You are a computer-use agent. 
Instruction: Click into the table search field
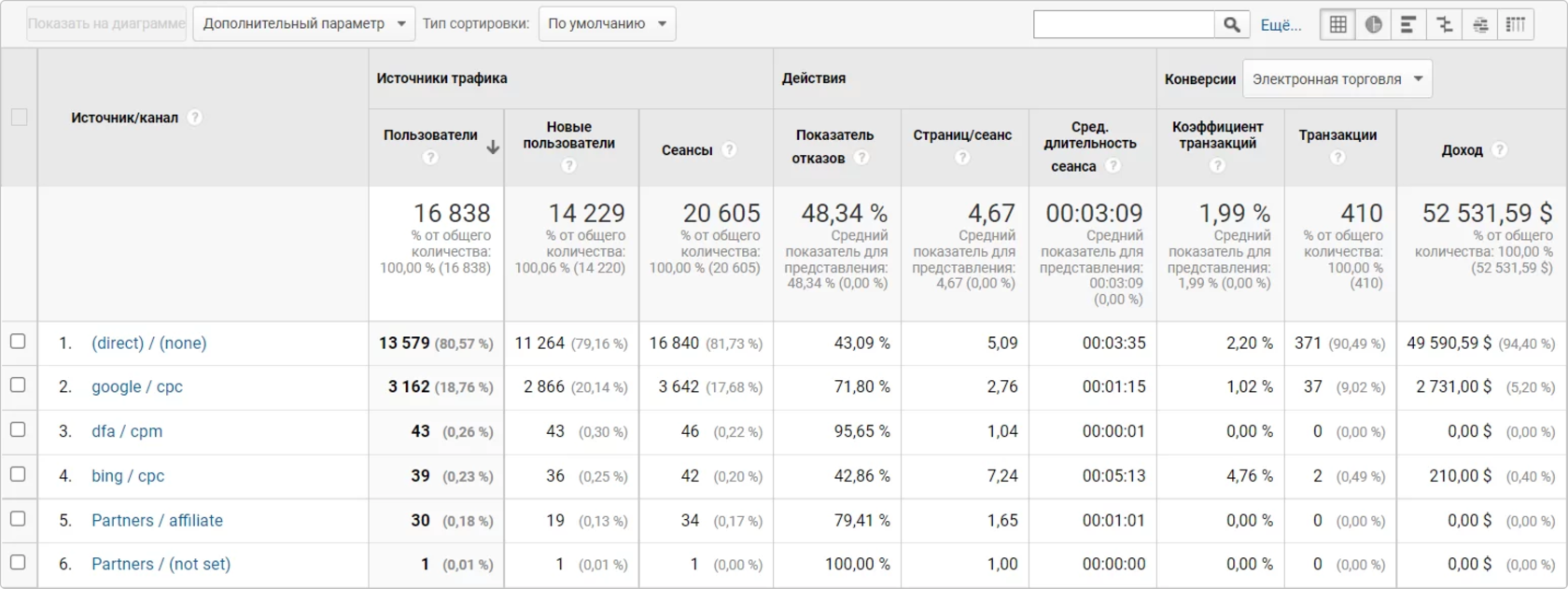(1124, 24)
